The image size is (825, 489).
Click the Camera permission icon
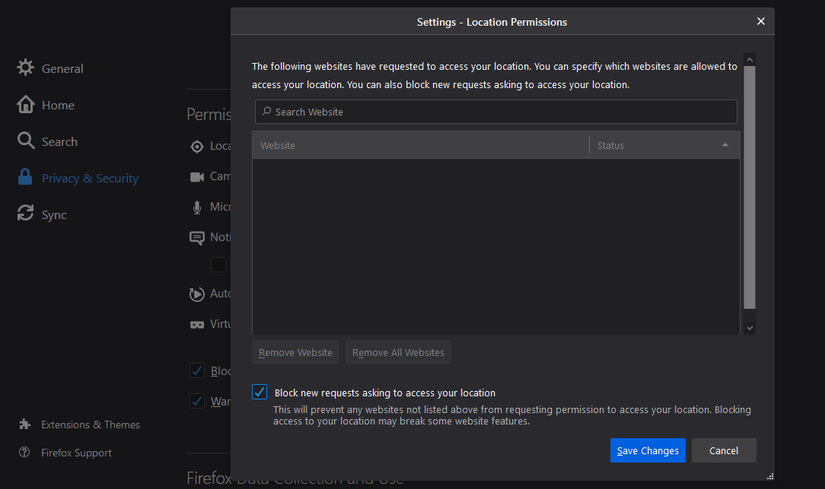[197, 177]
